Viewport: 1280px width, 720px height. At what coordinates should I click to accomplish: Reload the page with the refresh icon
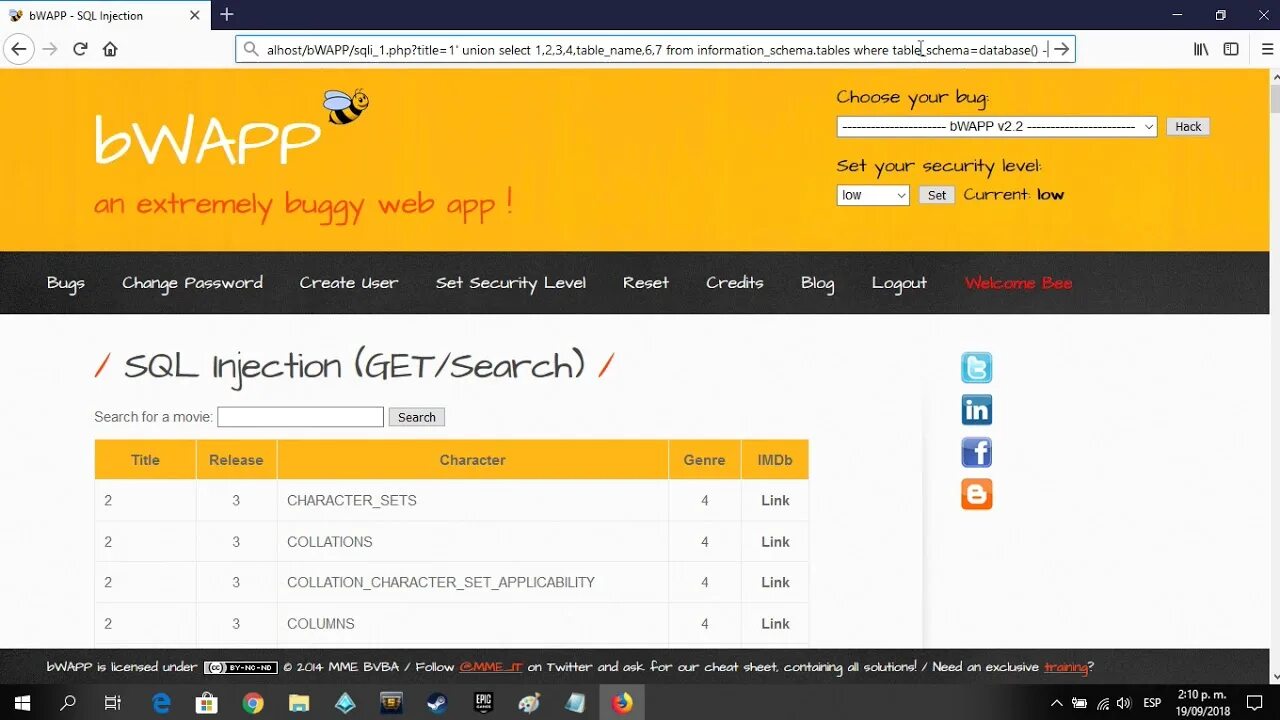[x=80, y=49]
